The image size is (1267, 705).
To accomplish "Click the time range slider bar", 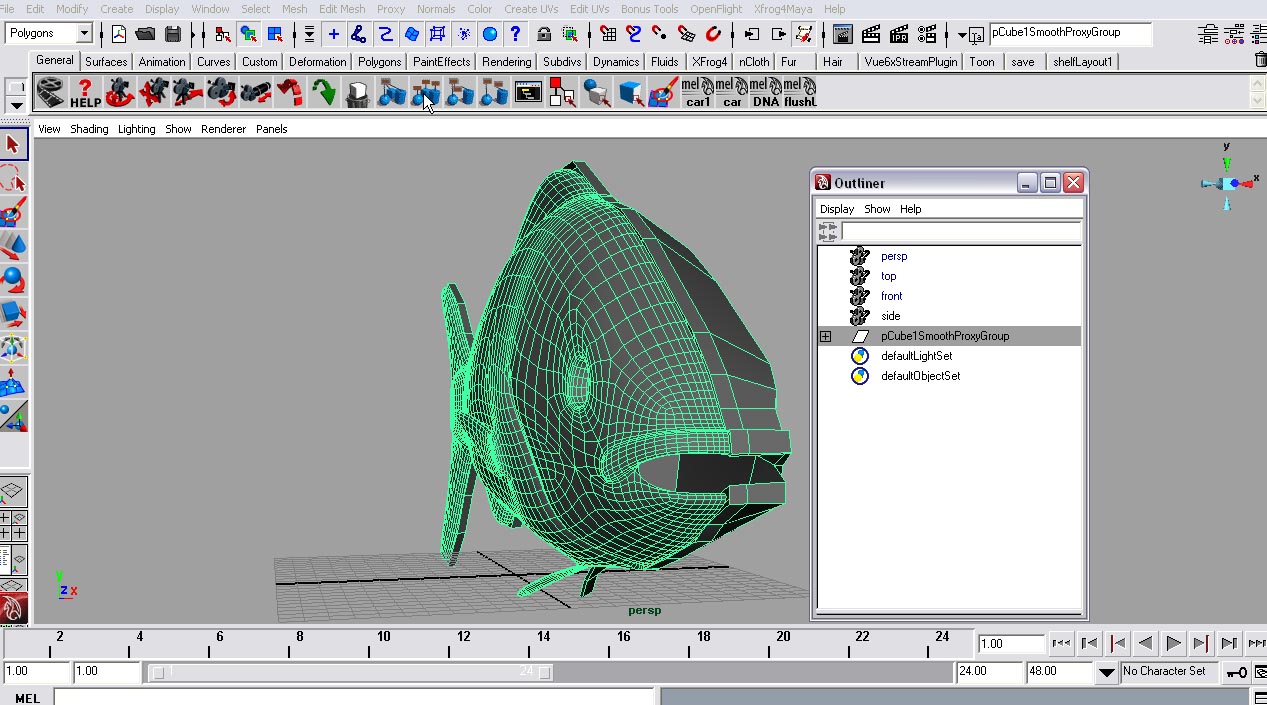I will 350,672.
